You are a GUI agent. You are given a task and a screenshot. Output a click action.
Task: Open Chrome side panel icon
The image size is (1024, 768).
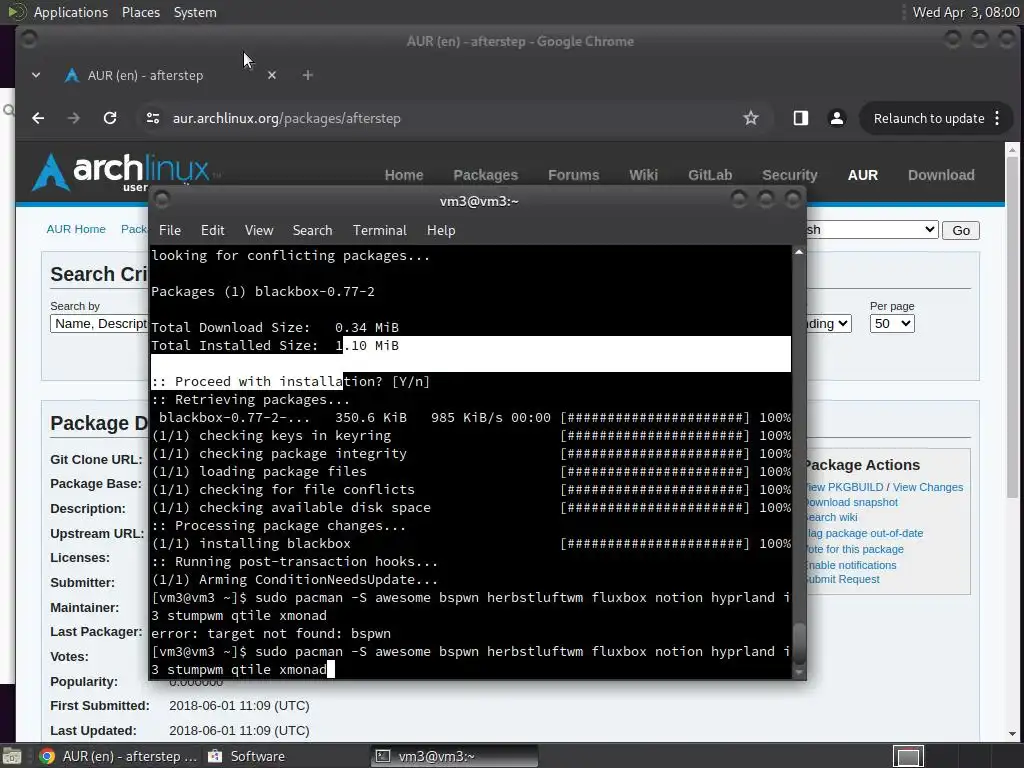[x=801, y=118]
